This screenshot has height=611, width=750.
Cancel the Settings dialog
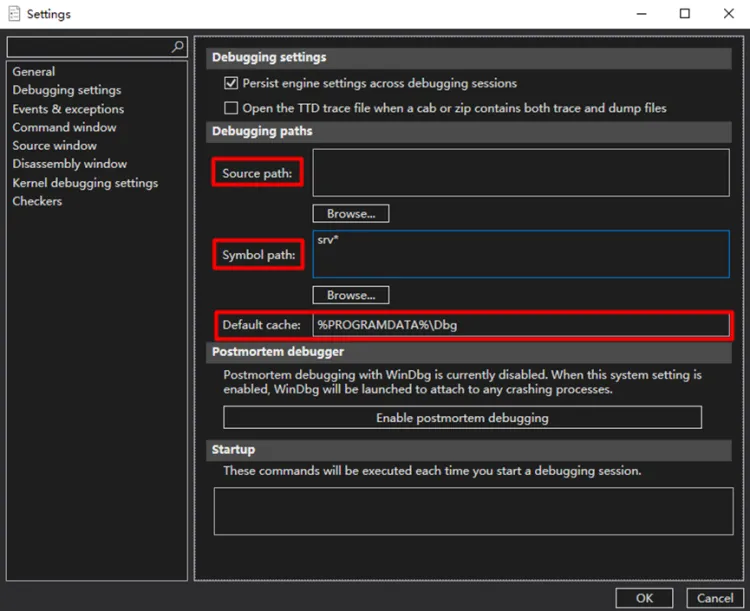click(x=715, y=599)
